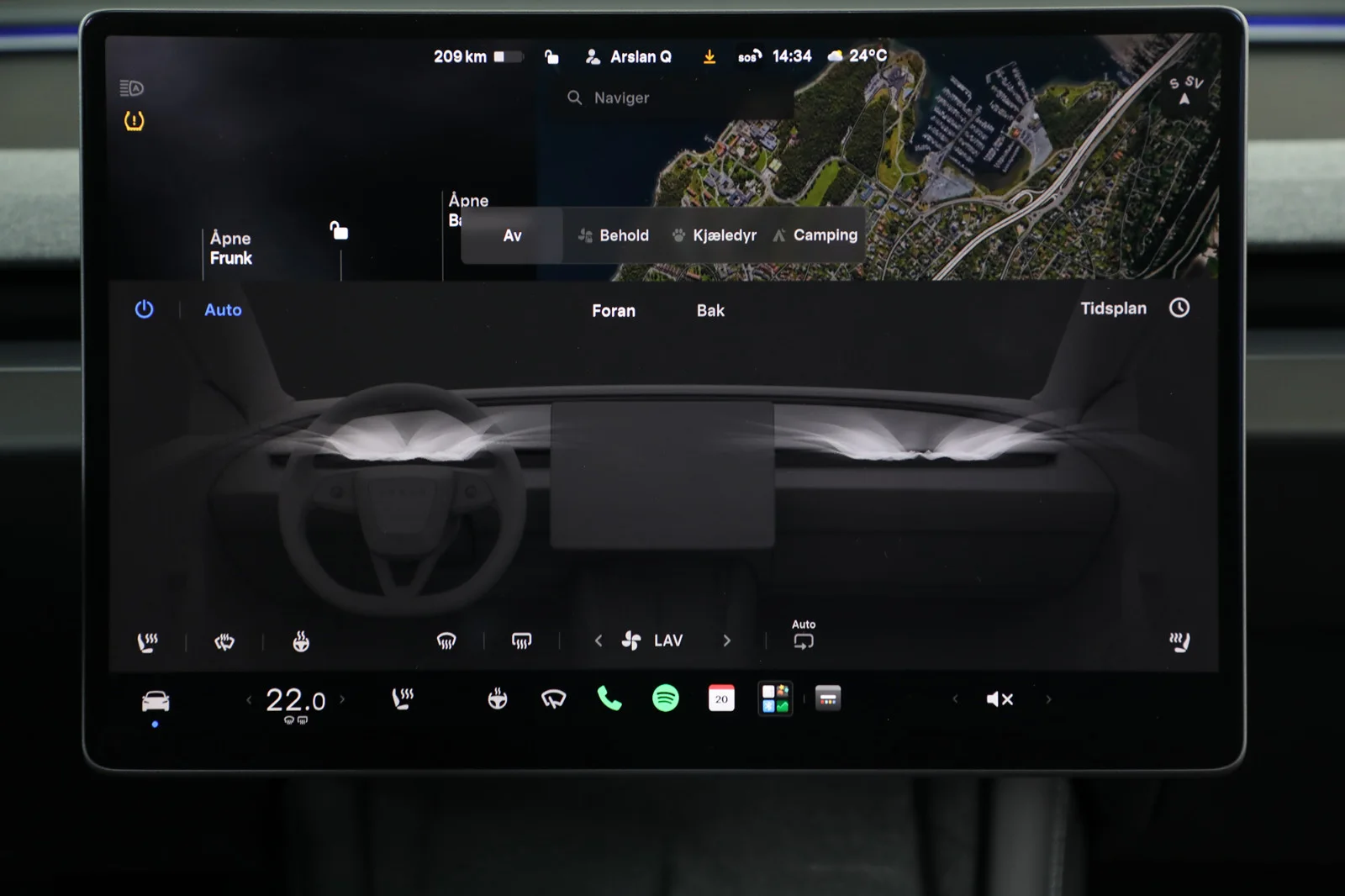
Task: Tap the auto high-beam headlight icon
Action: pos(132,88)
